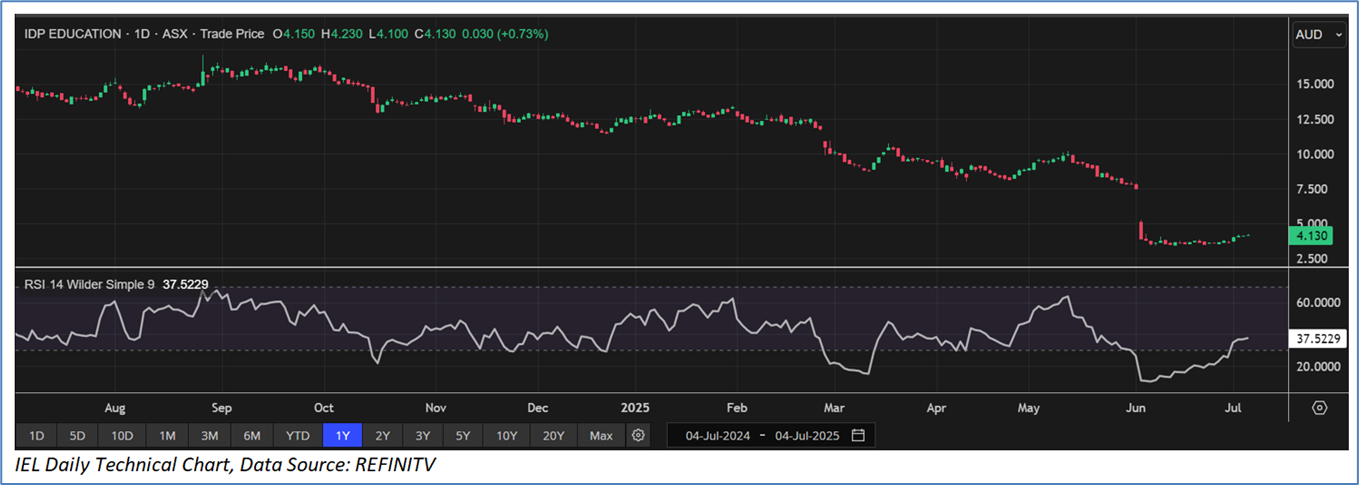Click the start date 04-Jul-2024
The width and height of the screenshot is (1359, 485).
pyautogui.click(x=719, y=436)
